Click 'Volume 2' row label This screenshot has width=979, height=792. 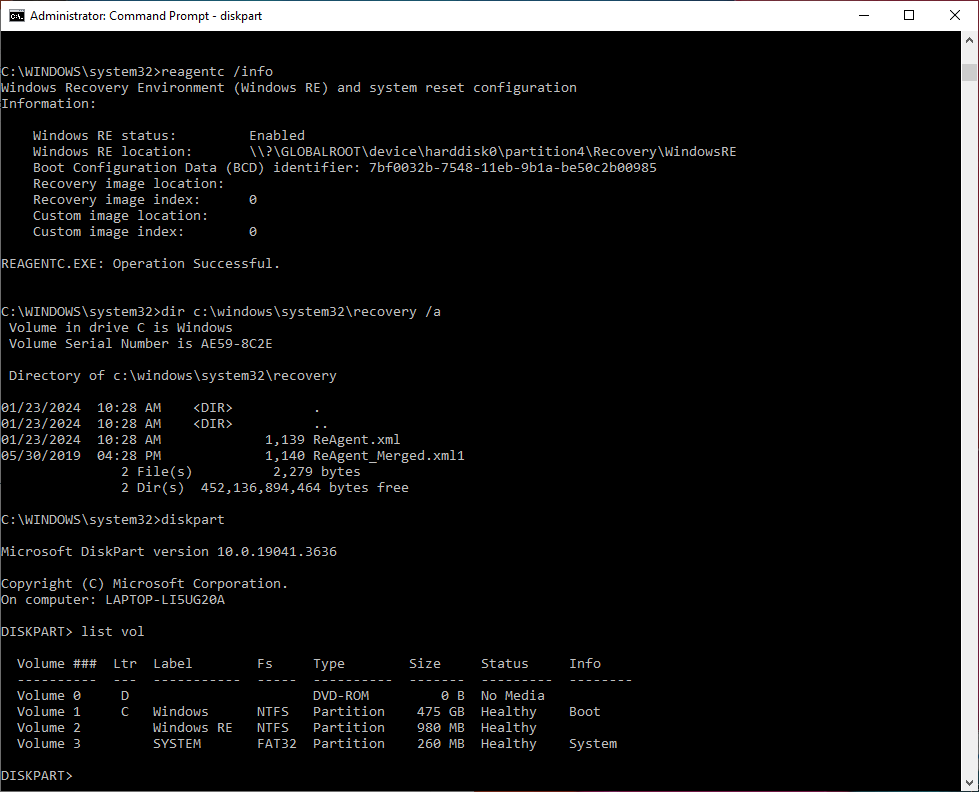click(x=49, y=728)
